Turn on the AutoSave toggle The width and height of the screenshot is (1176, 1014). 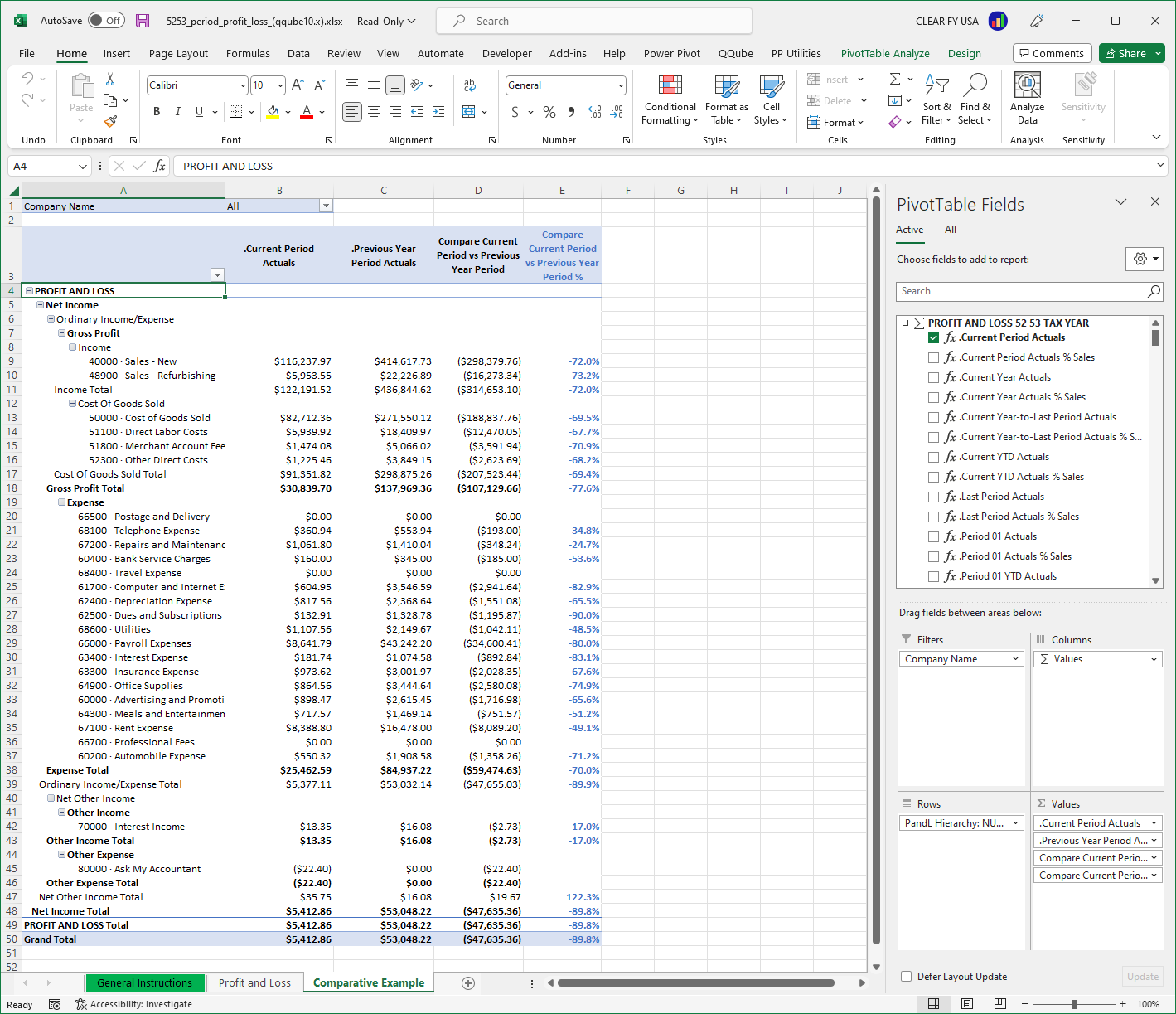pos(106,20)
